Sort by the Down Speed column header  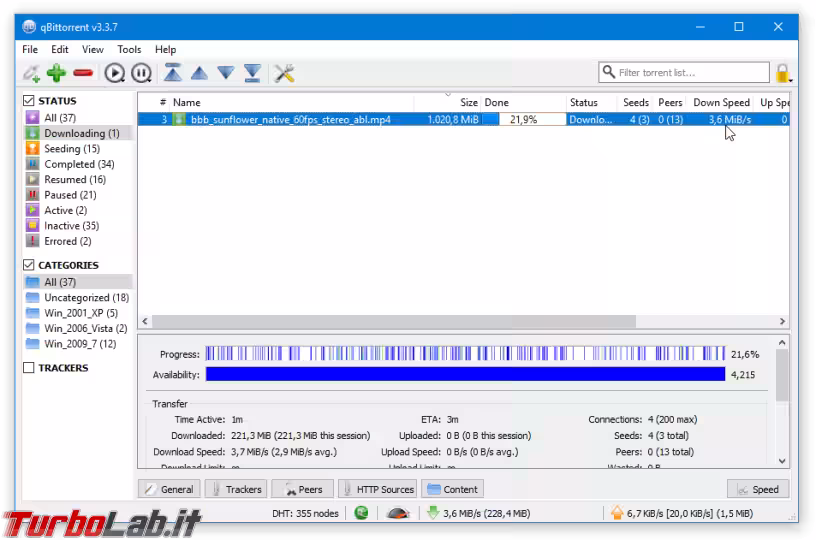coord(721,102)
